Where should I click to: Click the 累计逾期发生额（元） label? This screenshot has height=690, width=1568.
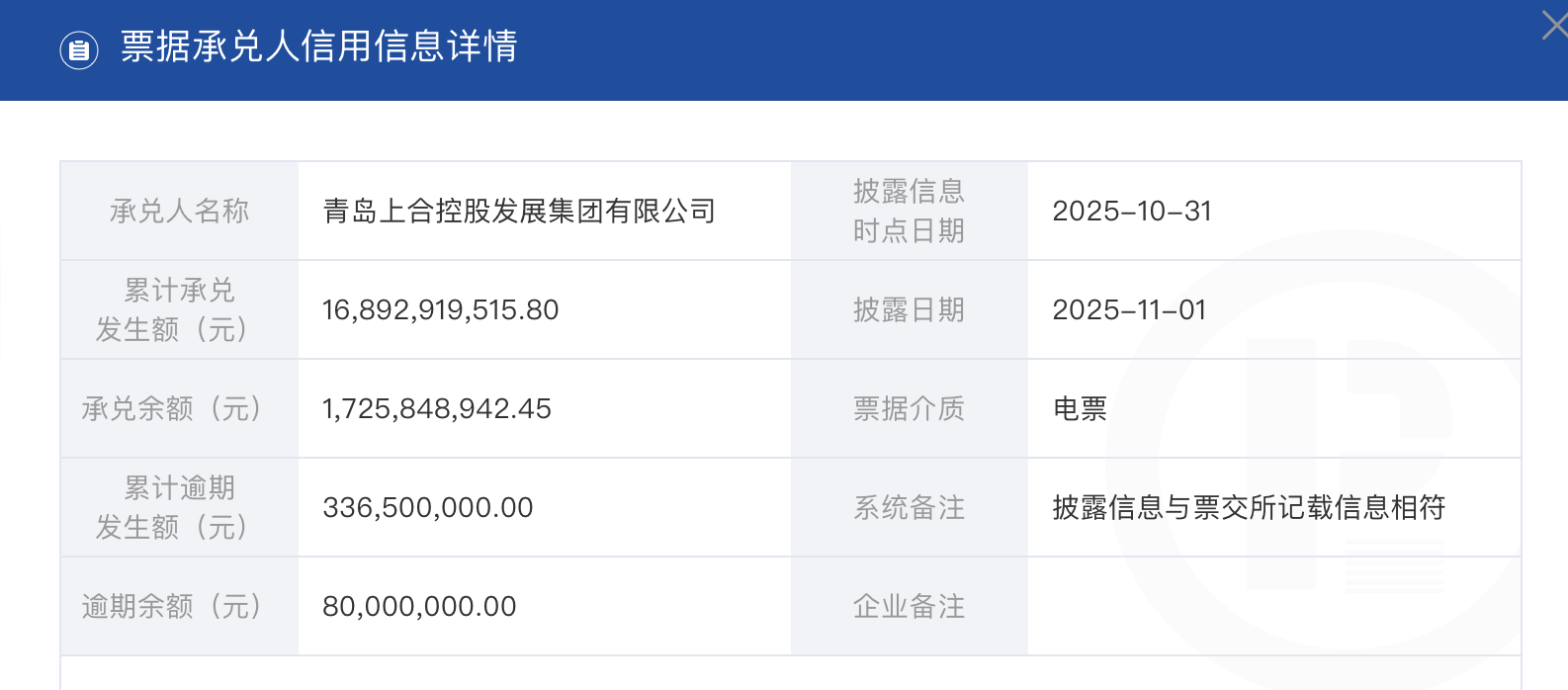tap(179, 507)
